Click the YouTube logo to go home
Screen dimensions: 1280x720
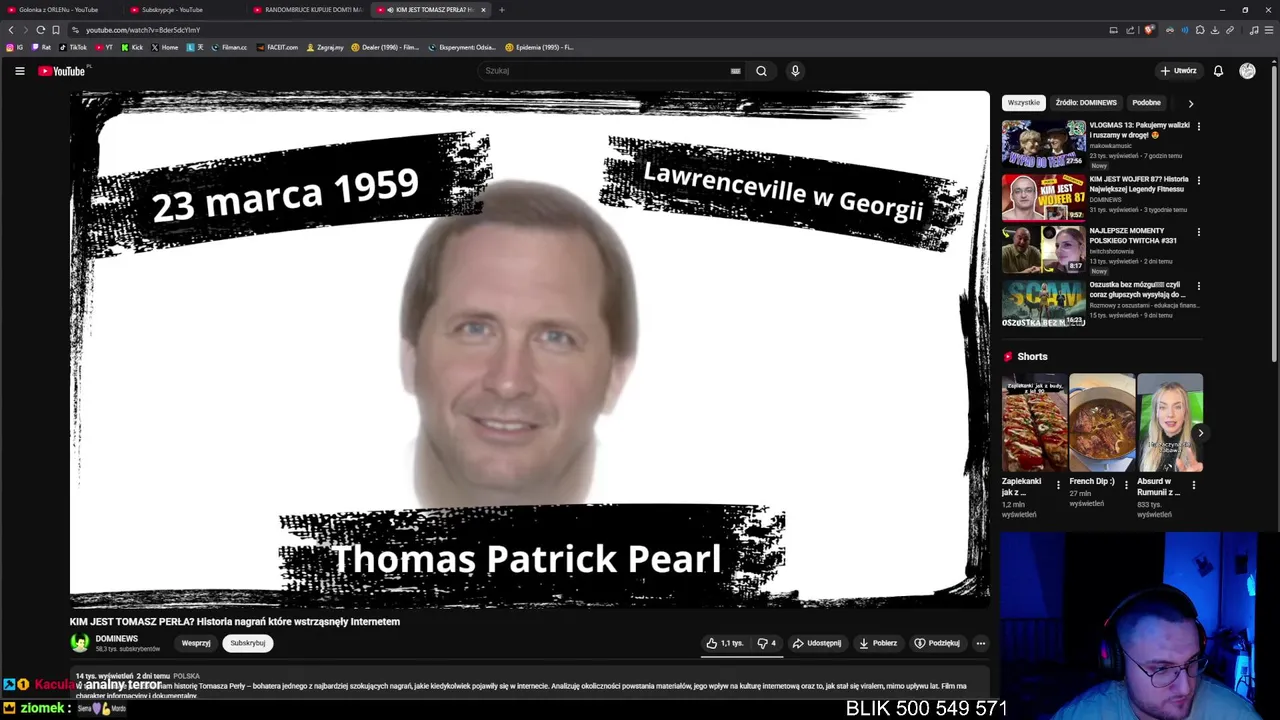64,71
